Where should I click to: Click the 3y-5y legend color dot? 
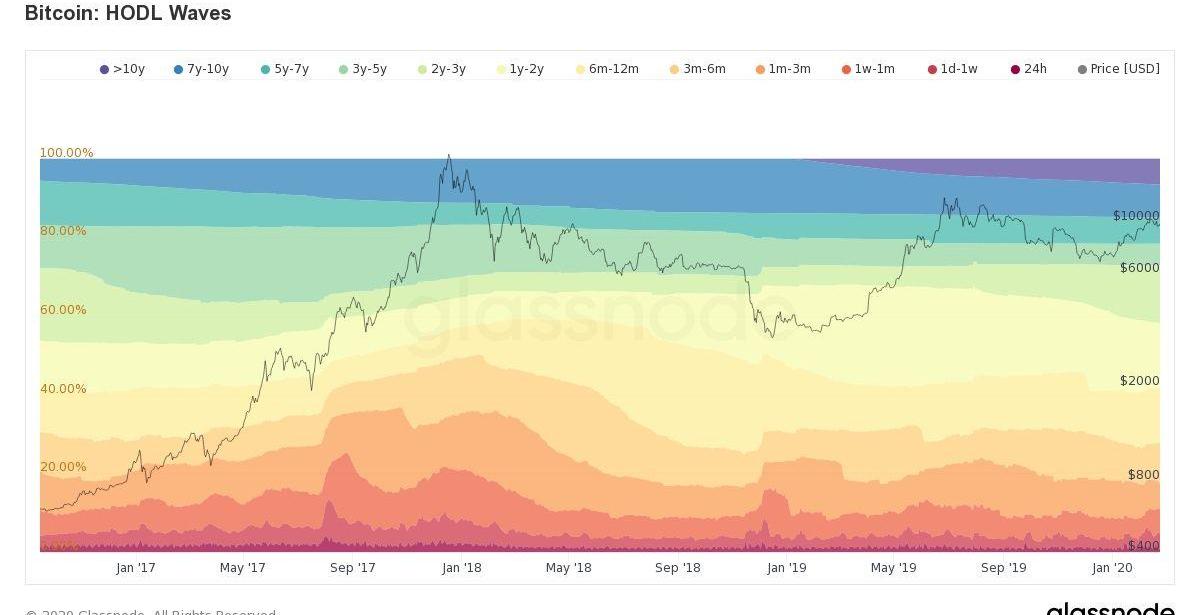point(344,70)
